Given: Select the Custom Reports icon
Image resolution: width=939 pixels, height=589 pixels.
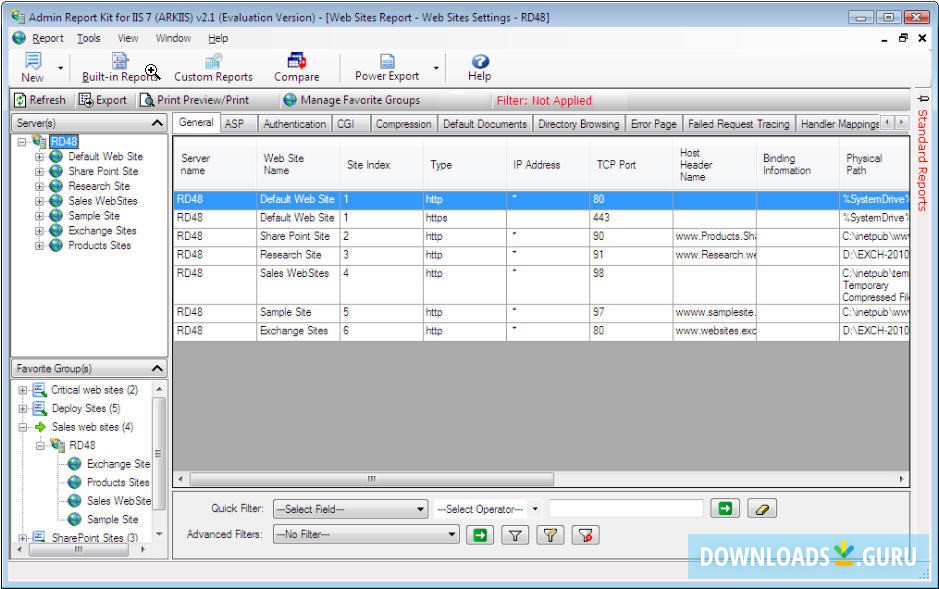Looking at the screenshot, I should 212,63.
